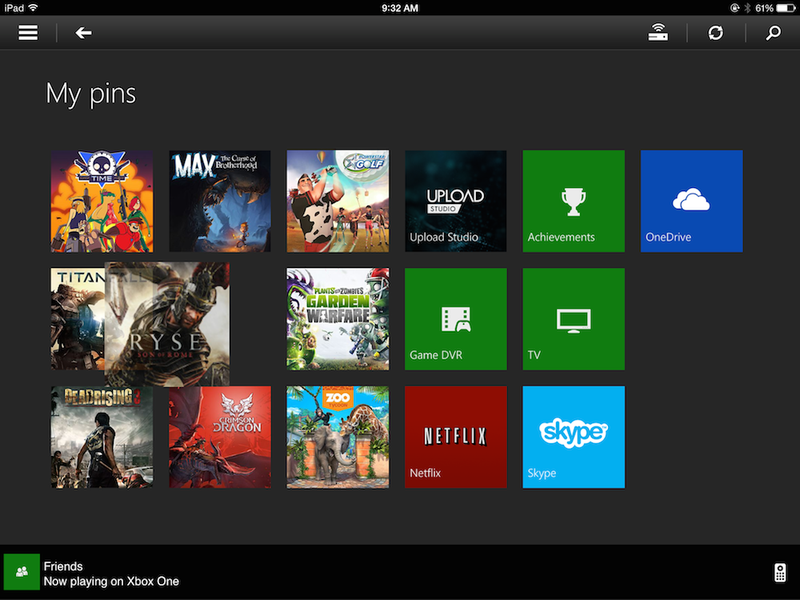This screenshot has width=800, height=600.
Task: Refresh the pins page
Action: (x=715, y=33)
